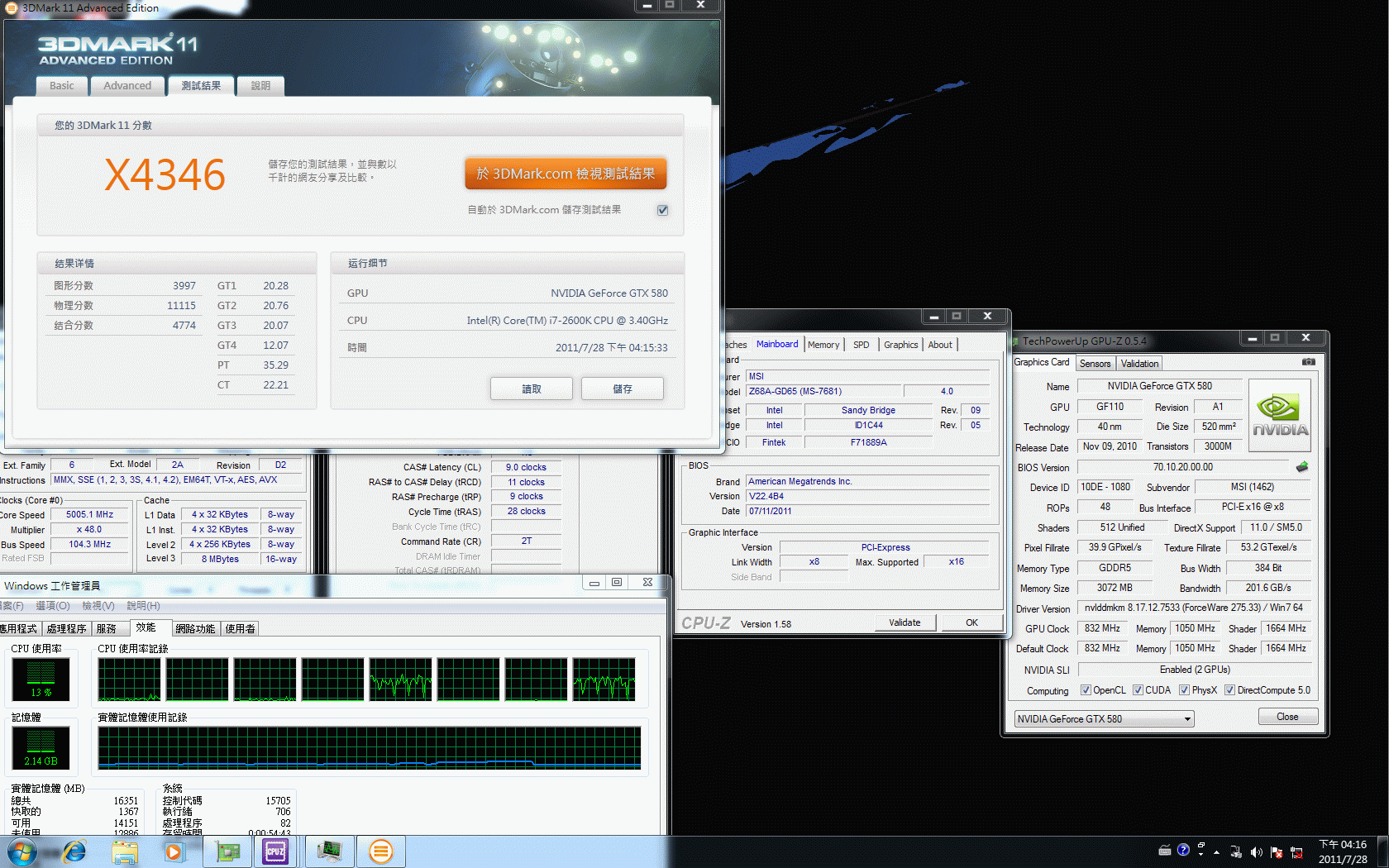The image size is (1389, 868).
Task: Toggle the OpenCL checkbox in GPU-Z
Action: pyautogui.click(x=1086, y=690)
